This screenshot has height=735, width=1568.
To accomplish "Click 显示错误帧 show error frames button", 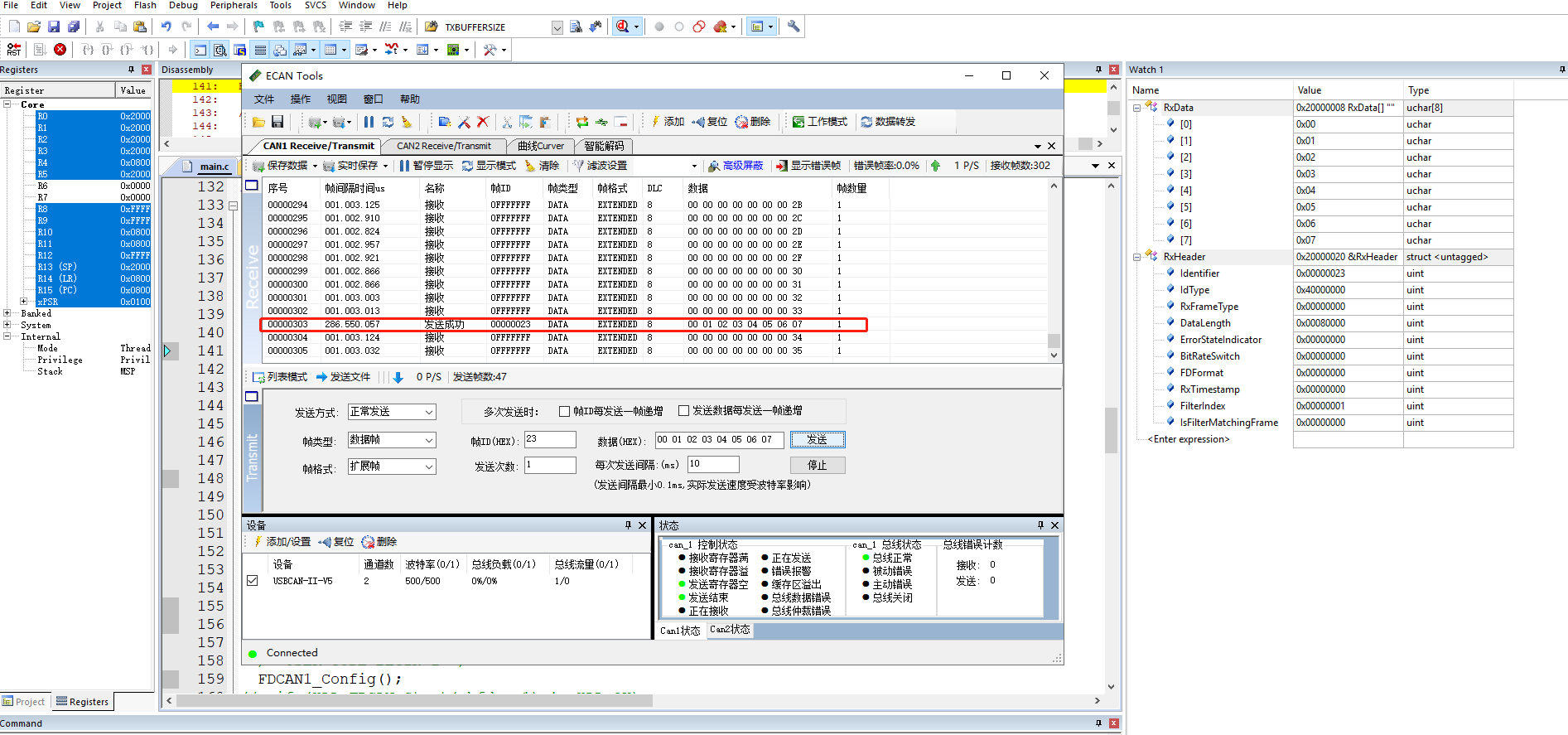I will [808, 166].
